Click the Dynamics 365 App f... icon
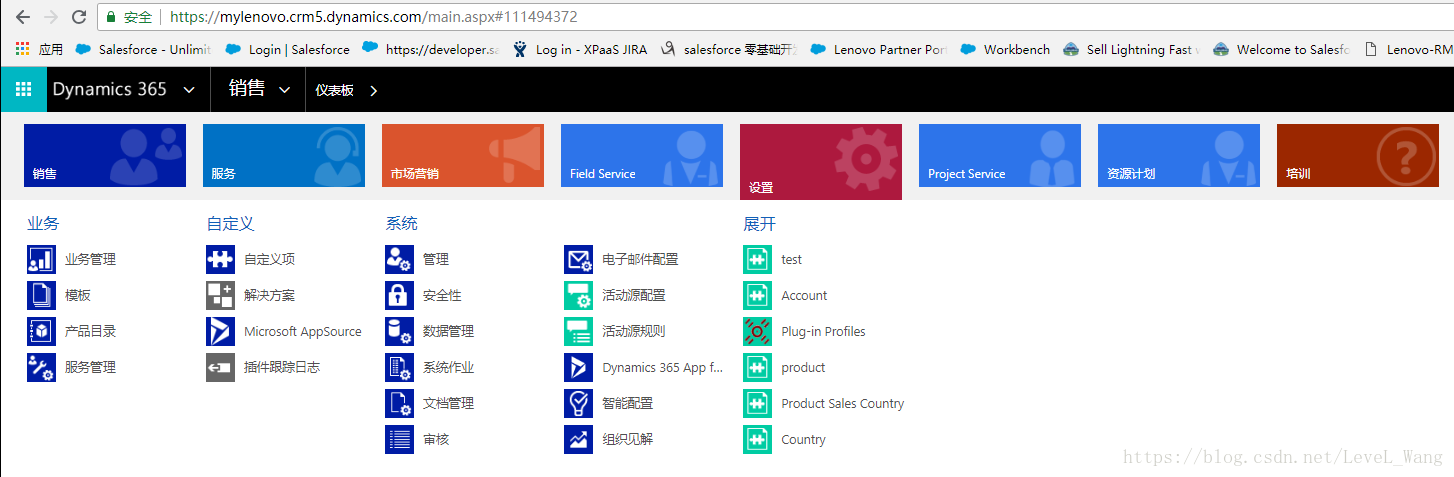The width and height of the screenshot is (1454, 477). 578,367
